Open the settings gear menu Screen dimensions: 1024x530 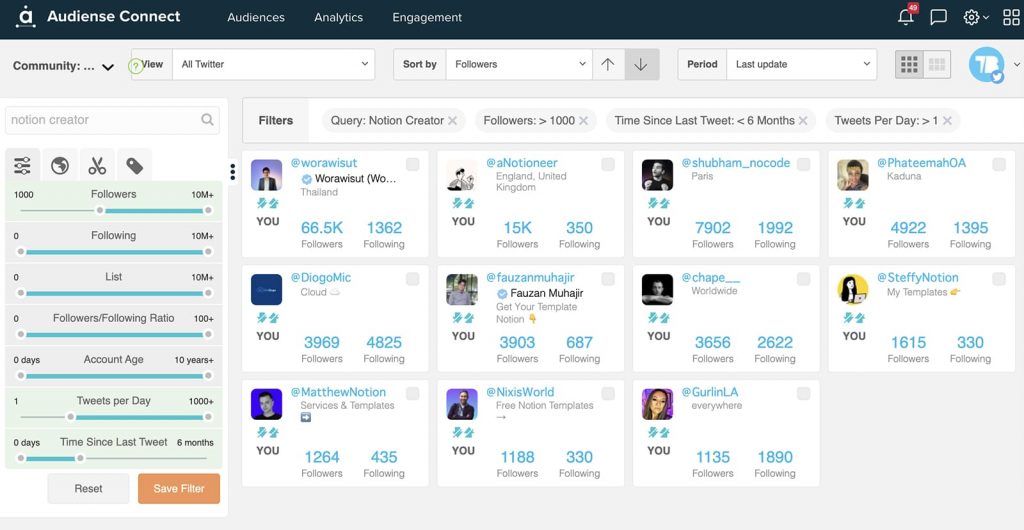pos(972,18)
